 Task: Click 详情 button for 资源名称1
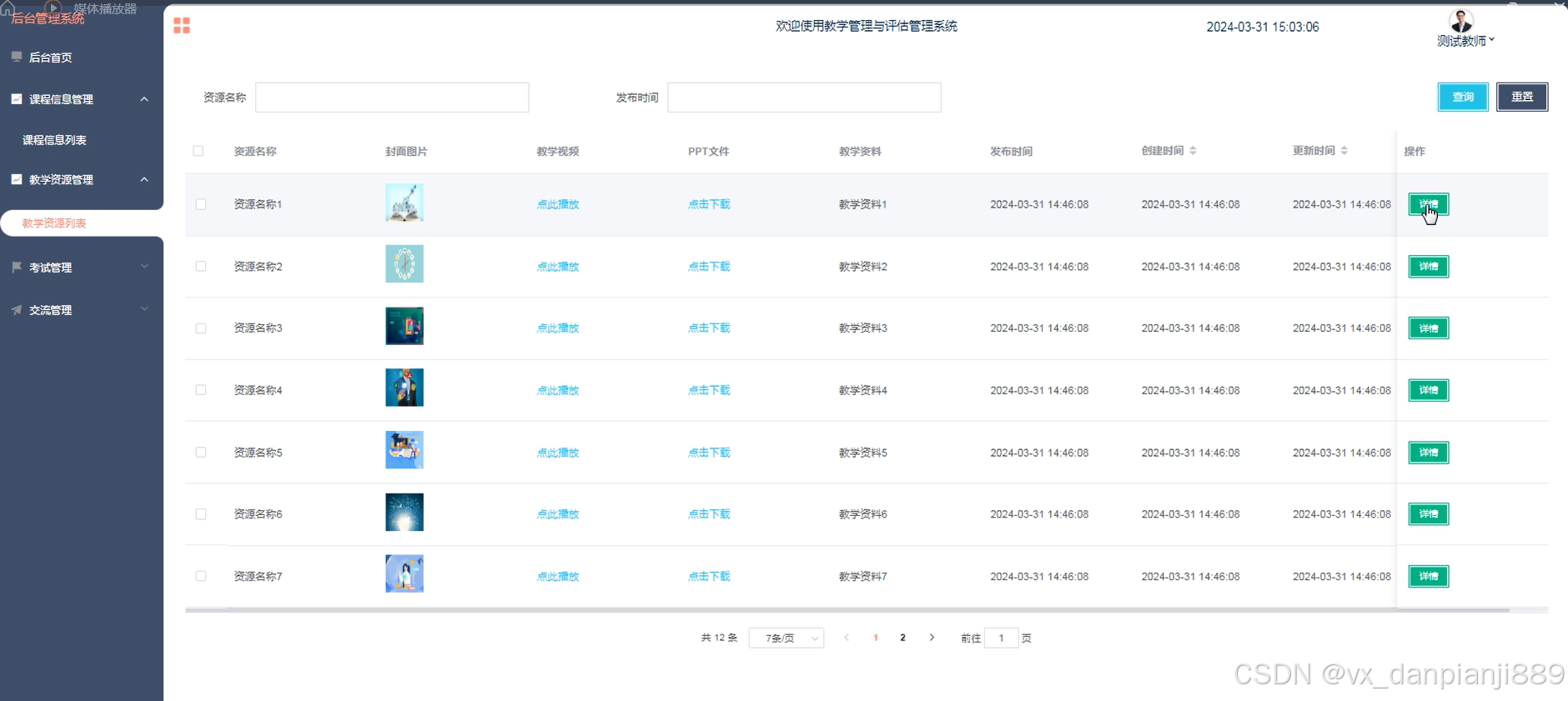(x=1429, y=204)
